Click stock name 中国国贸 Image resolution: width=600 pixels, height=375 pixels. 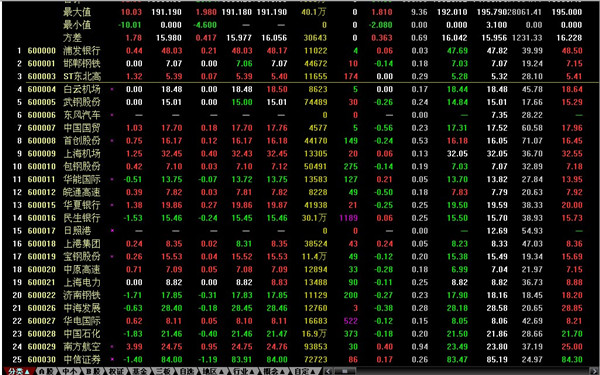click(82, 128)
